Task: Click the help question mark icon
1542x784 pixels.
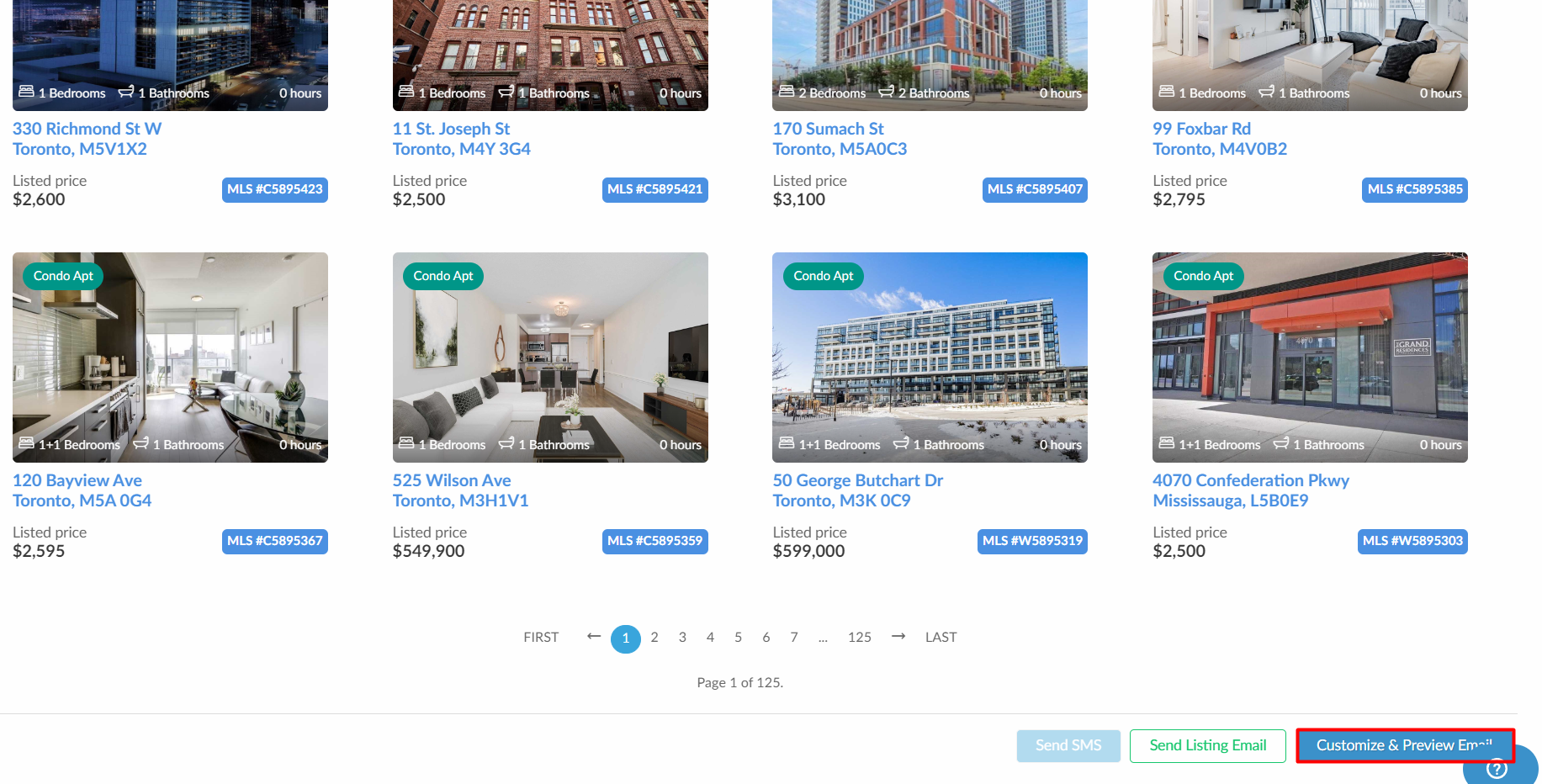Action: (x=1497, y=769)
